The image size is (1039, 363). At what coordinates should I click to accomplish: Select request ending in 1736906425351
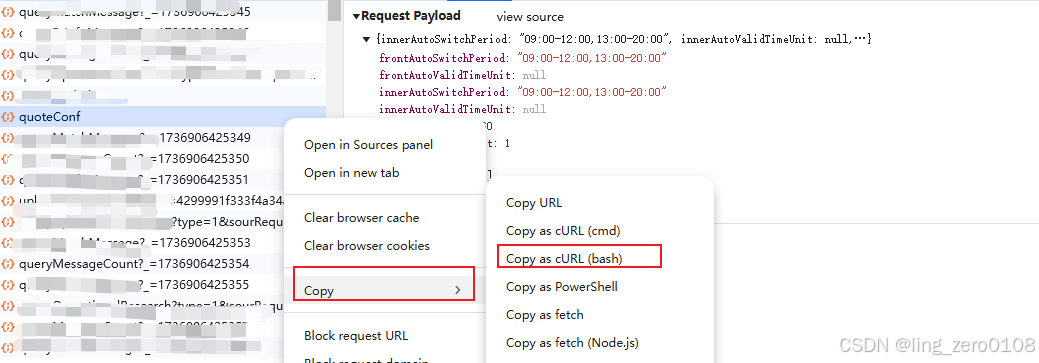point(164,180)
